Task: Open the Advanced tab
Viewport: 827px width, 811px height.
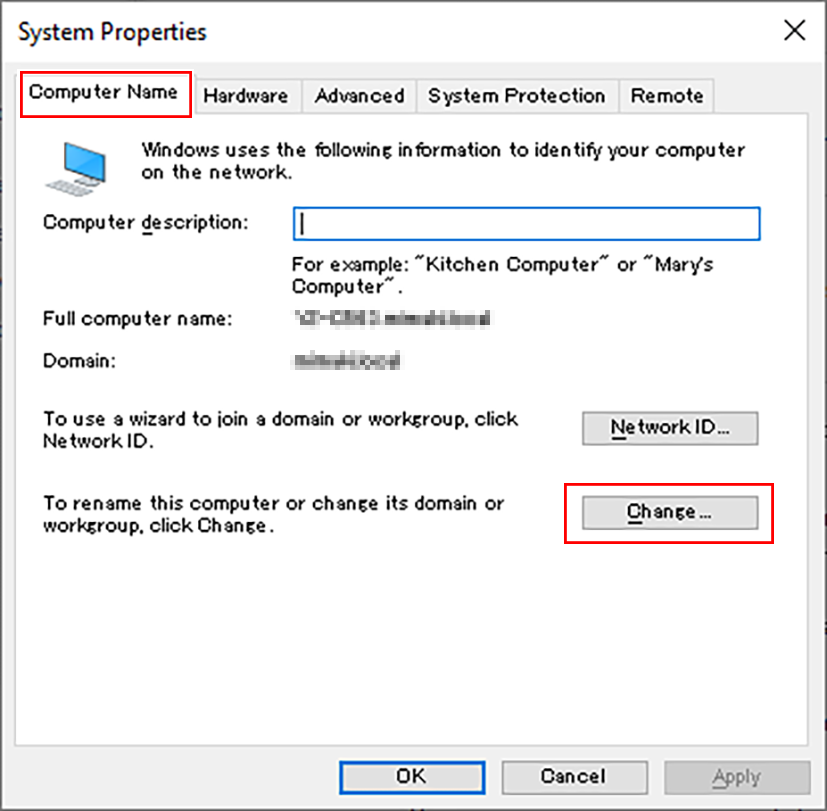Action: (x=358, y=95)
